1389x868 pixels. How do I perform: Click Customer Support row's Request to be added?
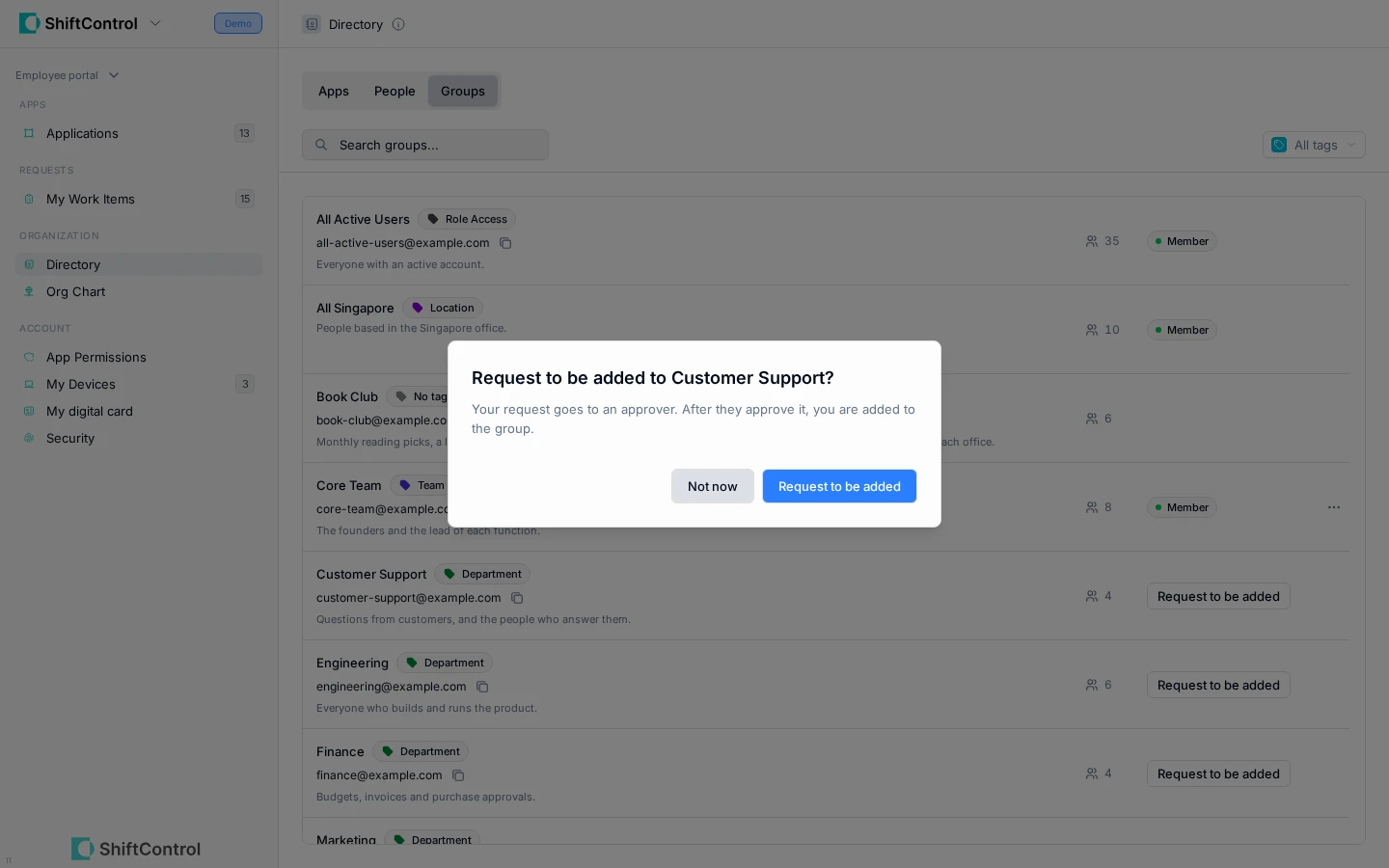1218,596
